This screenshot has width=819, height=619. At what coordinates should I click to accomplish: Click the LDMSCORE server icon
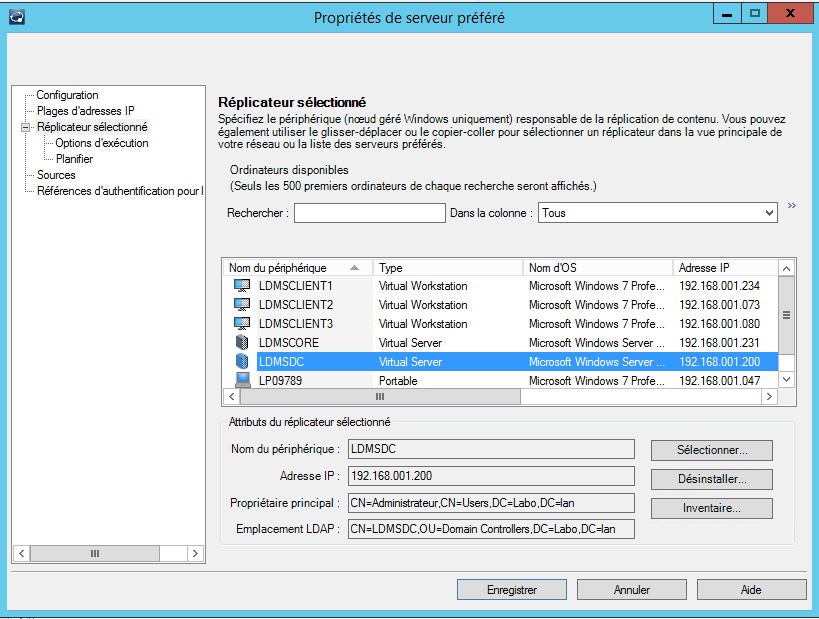241,343
